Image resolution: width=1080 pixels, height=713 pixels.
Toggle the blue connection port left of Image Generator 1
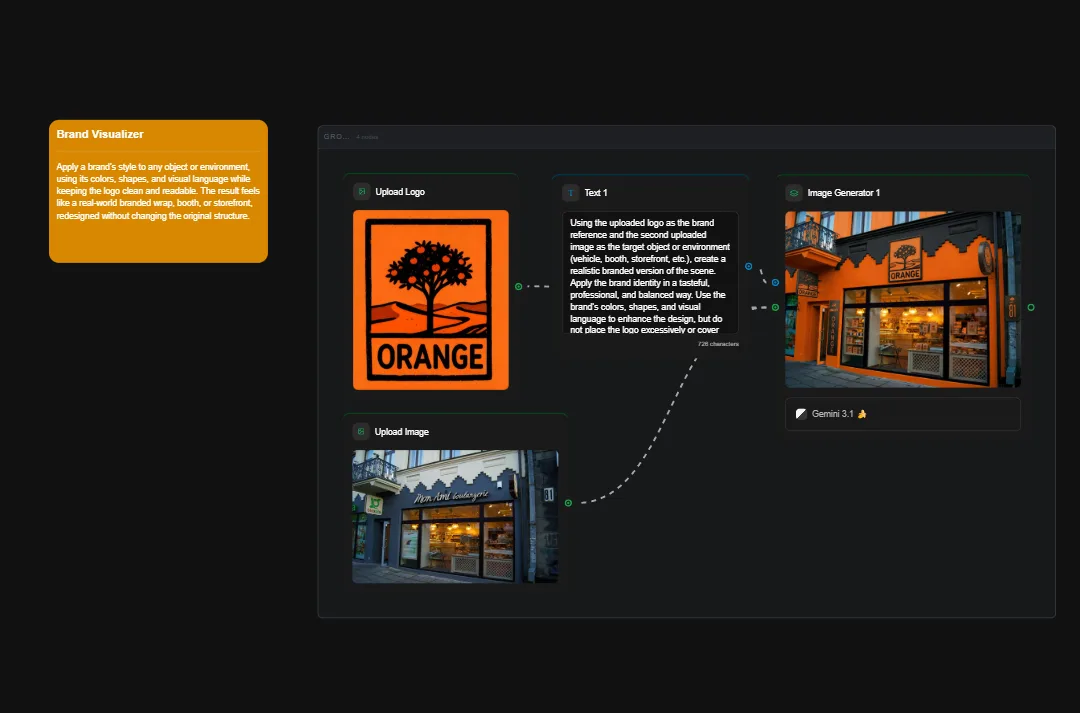point(775,282)
